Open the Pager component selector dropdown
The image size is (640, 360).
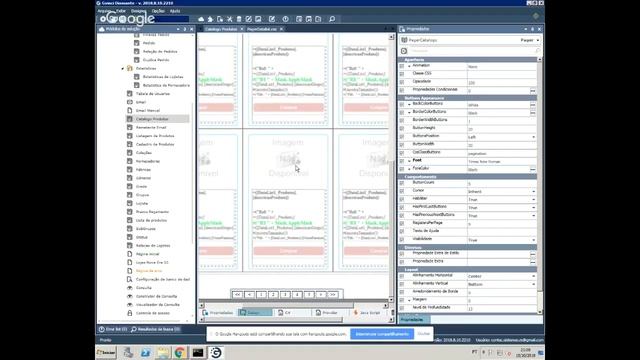click(538, 40)
